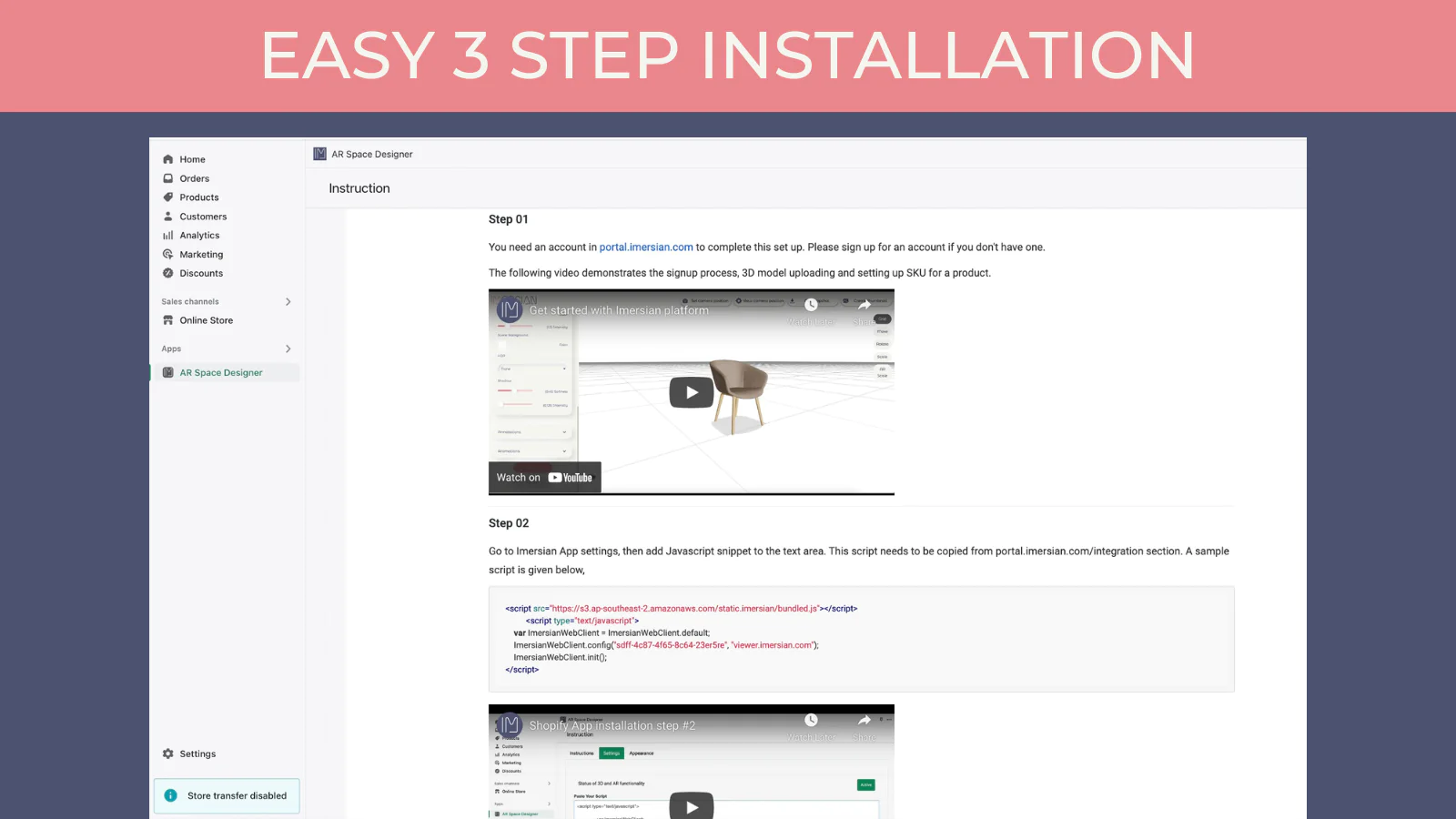This screenshot has width=1456, height=819.
Task: Click the AR Space Designer sidebar app icon
Action: (x=168, y=372)
